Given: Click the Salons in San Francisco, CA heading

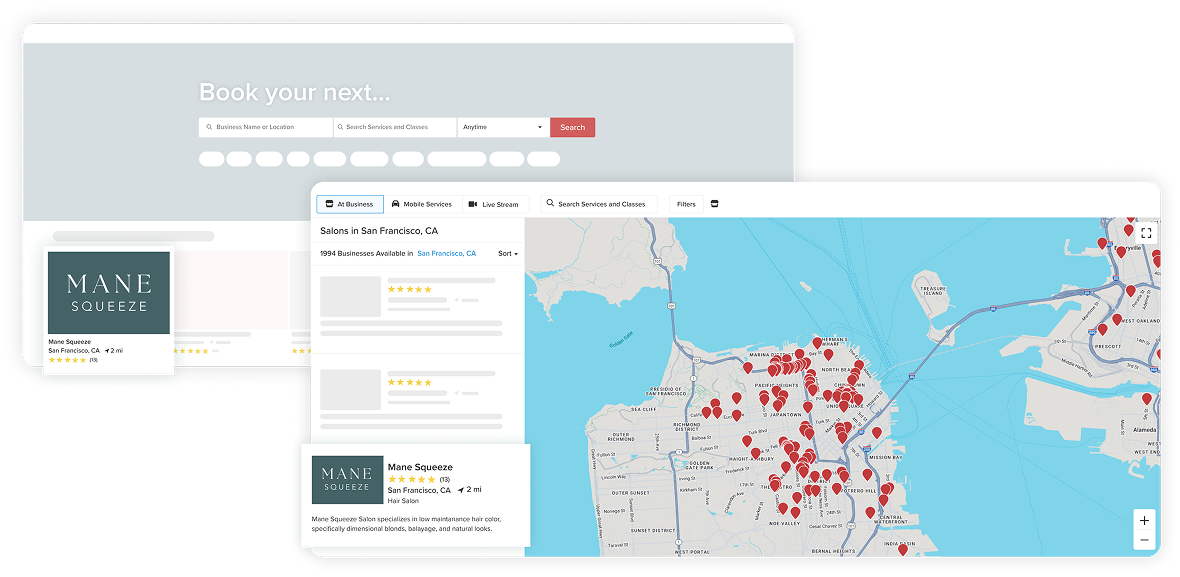Looking at the screenshot, I should tap(379, 231).
